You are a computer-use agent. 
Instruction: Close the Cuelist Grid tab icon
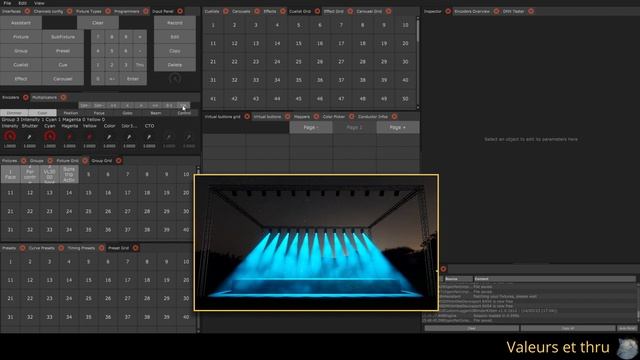point(317,11)
